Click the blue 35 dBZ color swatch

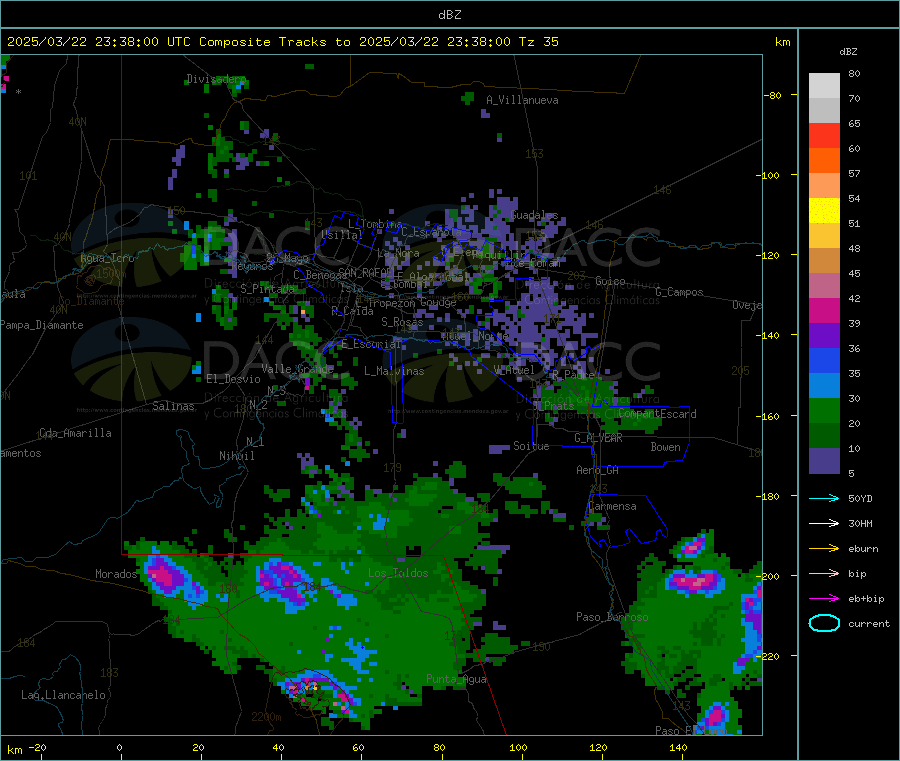click(824, 360)
